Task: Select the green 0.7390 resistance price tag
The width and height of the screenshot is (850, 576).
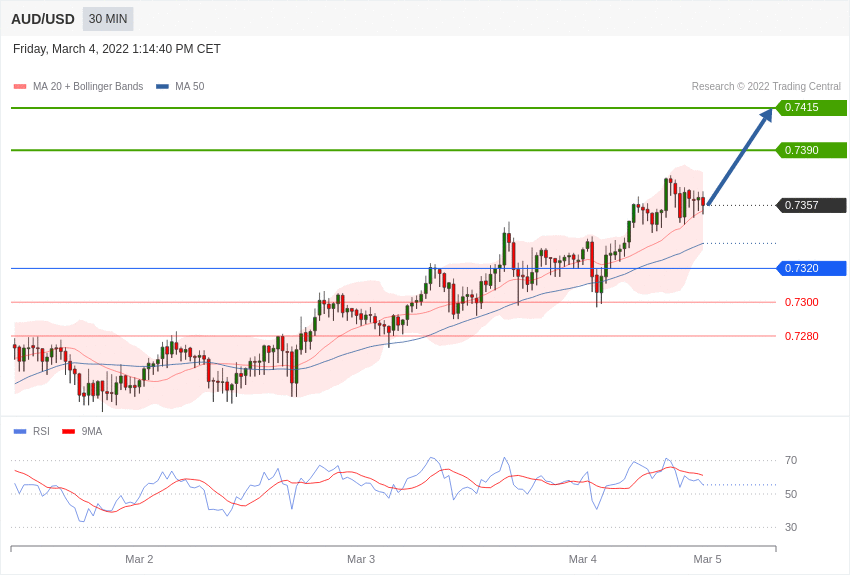Action: [x=811, y=150]
